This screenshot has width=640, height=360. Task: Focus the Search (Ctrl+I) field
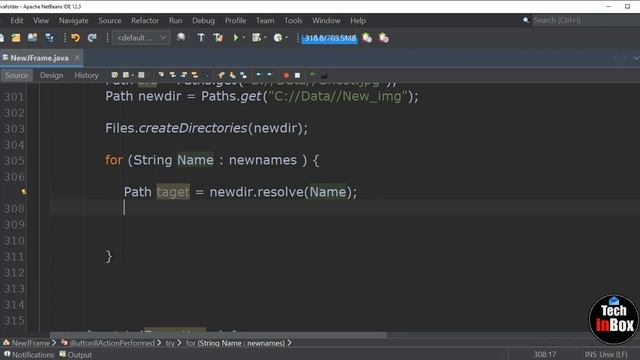tap(585, 20)
